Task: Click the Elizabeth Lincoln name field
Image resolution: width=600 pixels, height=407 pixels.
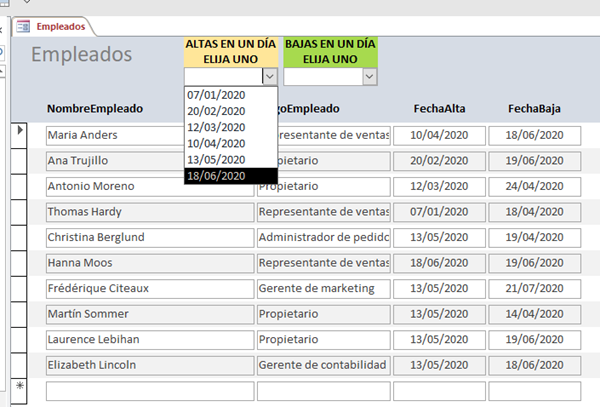Action: [150, 365]
